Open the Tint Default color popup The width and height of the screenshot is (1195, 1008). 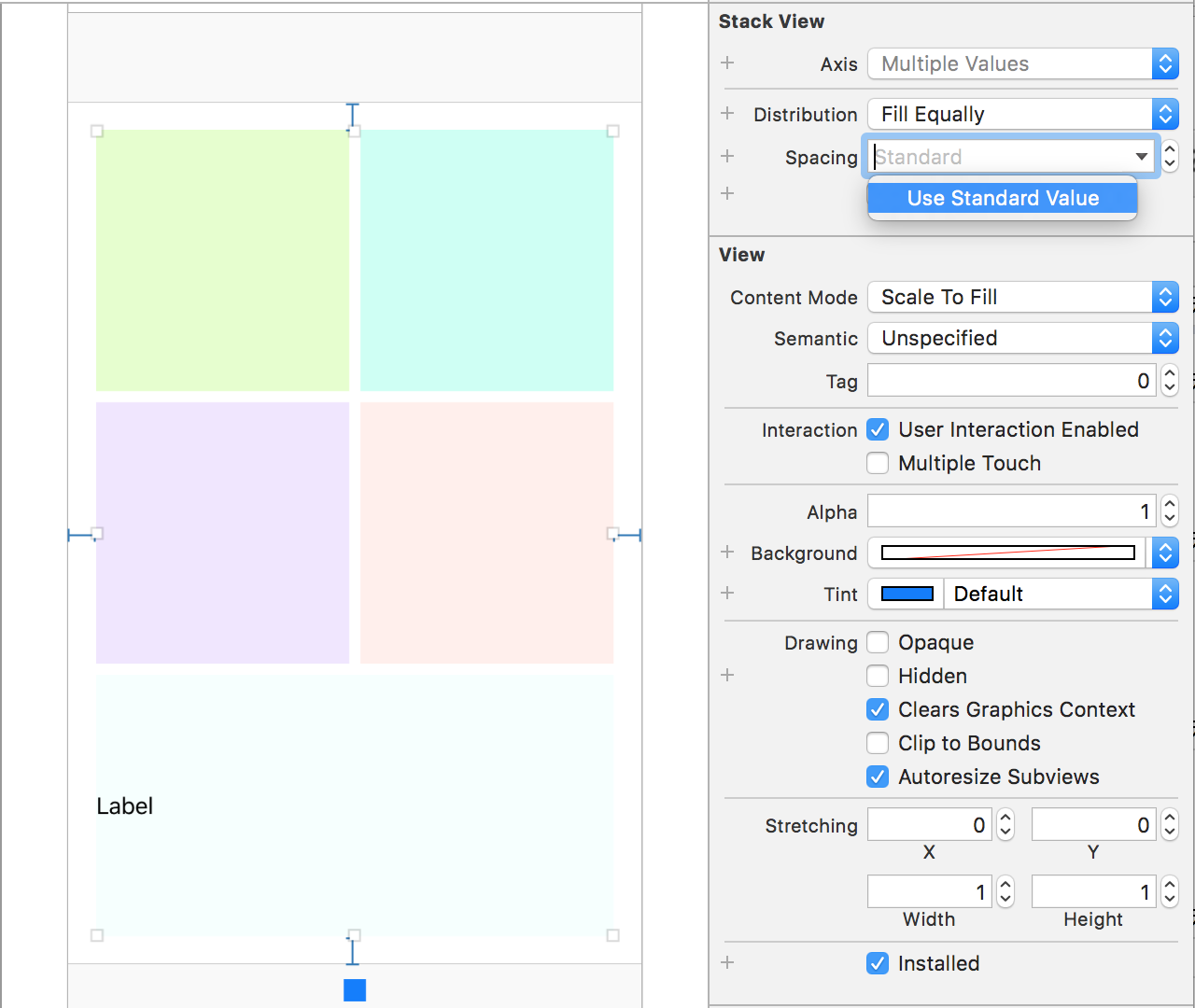coord(1061,594)
